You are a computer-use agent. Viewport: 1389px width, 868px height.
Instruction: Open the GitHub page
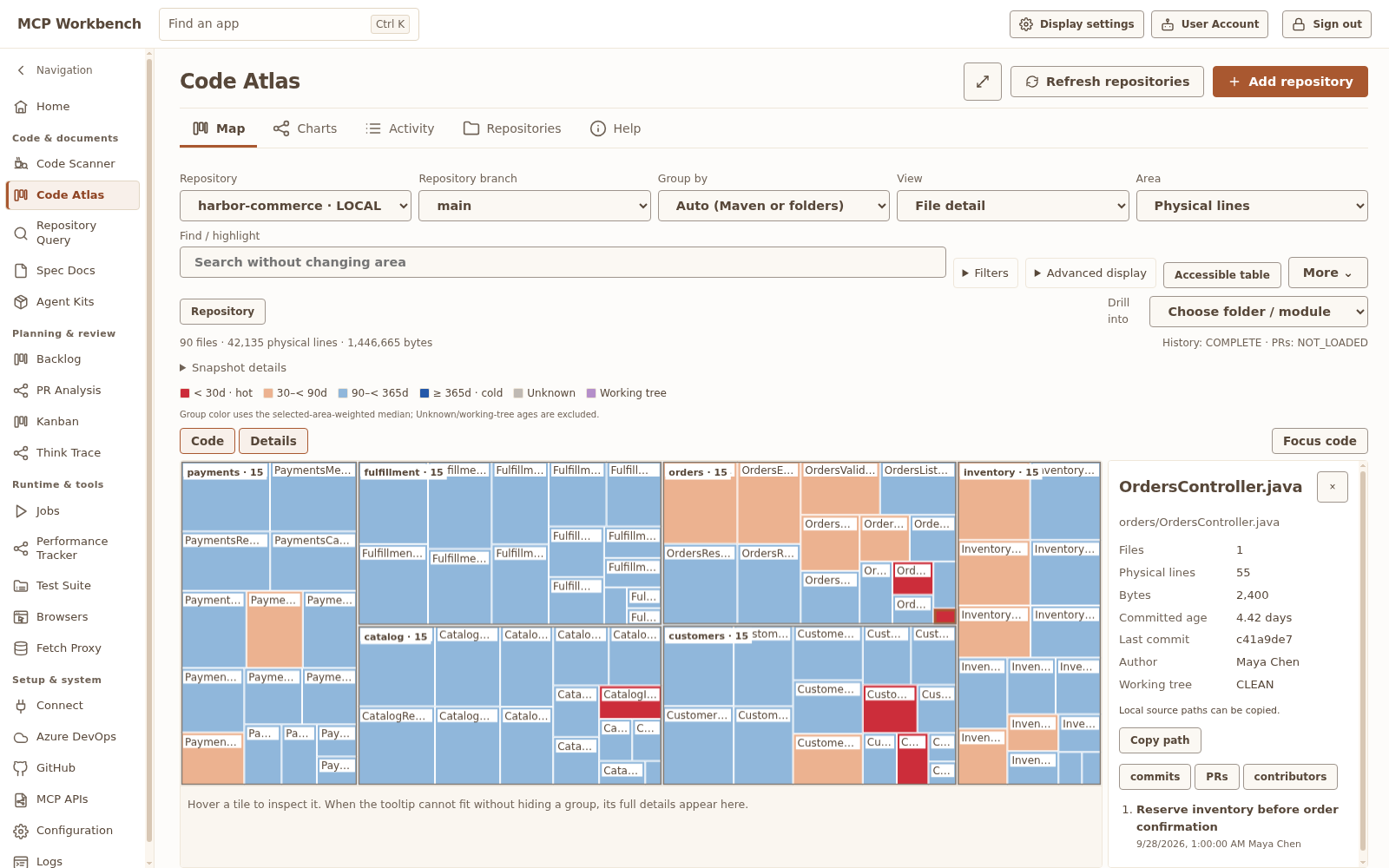[73, 768]
